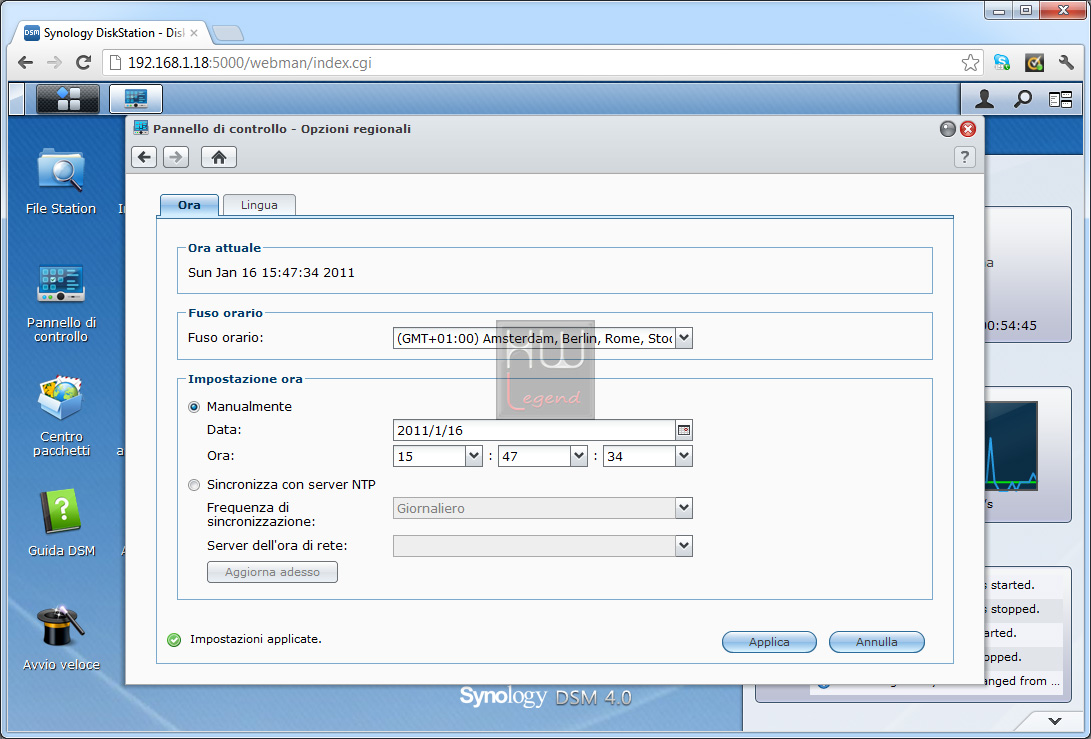Viewport: 1091px width, 739px height.
Task: Open the hour dropdown showing 15
Action: point(474,456)
